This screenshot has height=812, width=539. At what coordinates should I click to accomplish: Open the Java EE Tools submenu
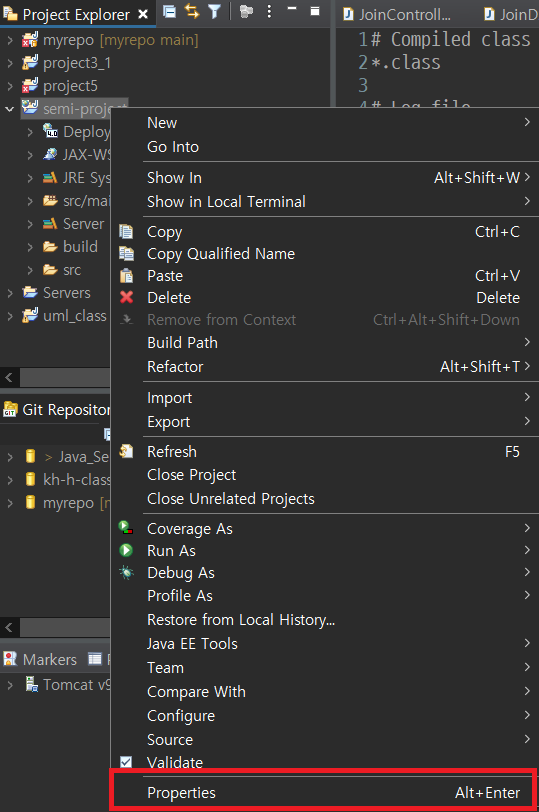325,644
